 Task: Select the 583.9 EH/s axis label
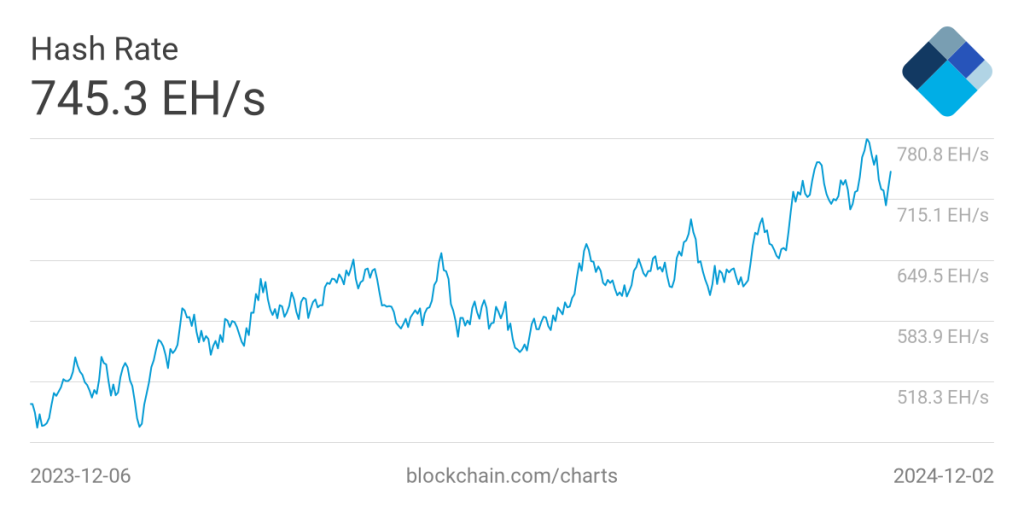[x=943, y=336]
